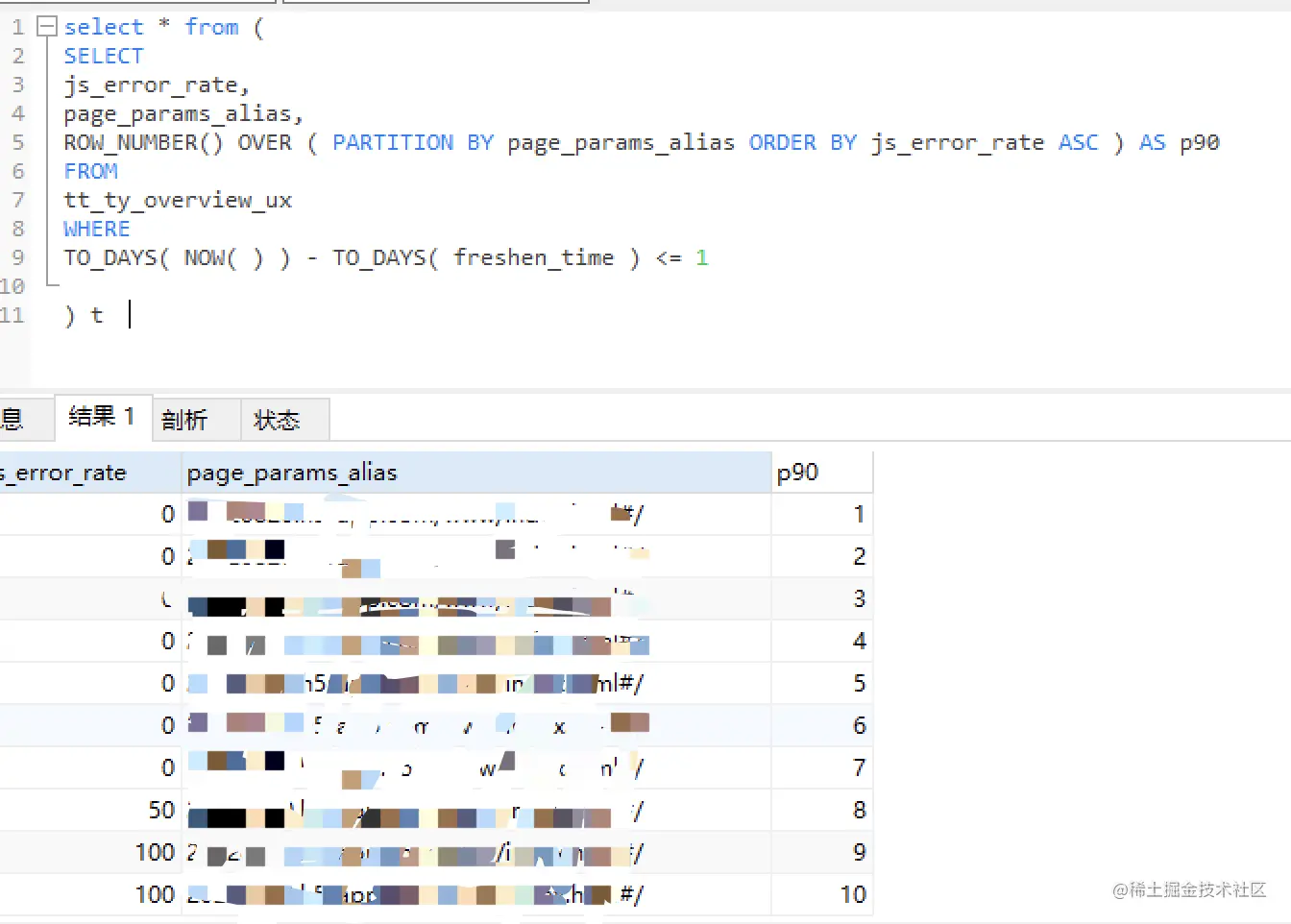Collapse the SQL code fold at line 1
Image resolution: width=1291 pixels, height=924 pixels.
(46, 27)
